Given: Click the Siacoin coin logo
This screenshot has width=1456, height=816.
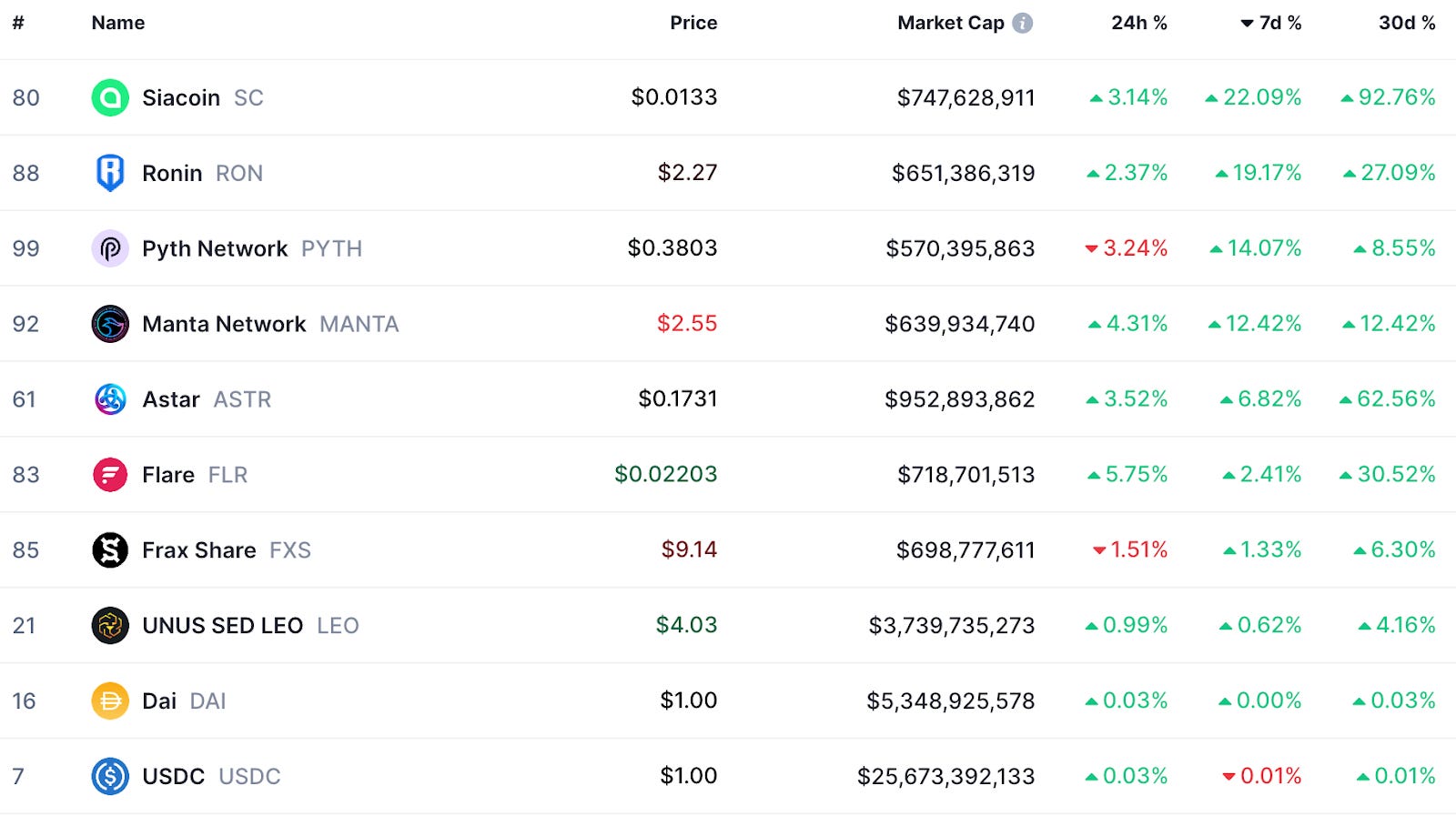Looking at the screenshot, I should point(110,97).
